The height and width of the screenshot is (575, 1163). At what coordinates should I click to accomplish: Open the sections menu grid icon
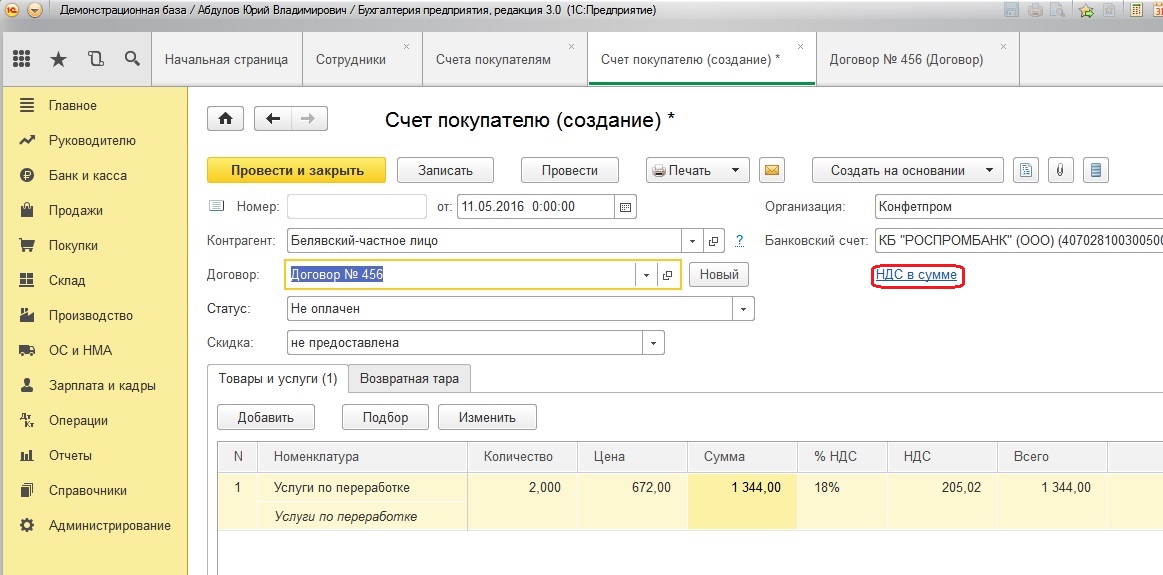tap(22, 59)
